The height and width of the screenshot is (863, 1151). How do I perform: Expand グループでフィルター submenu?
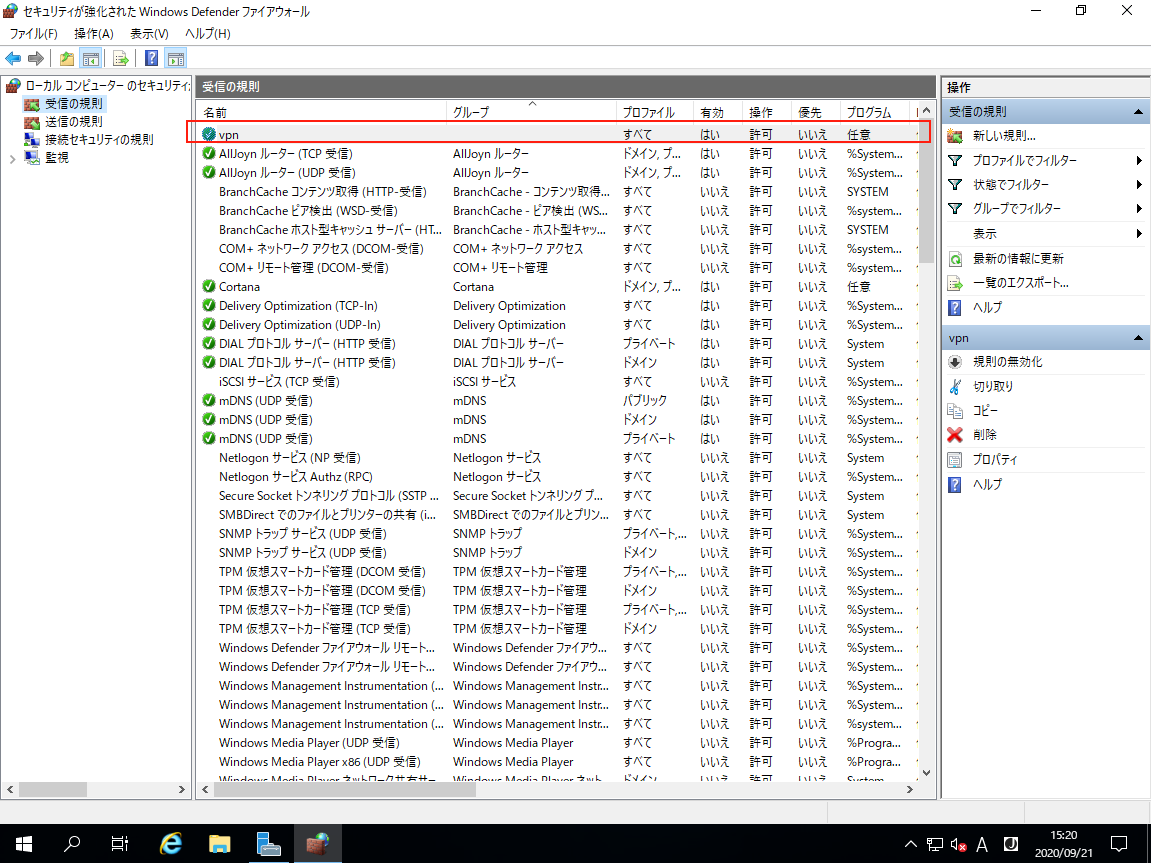point(1139,208)
